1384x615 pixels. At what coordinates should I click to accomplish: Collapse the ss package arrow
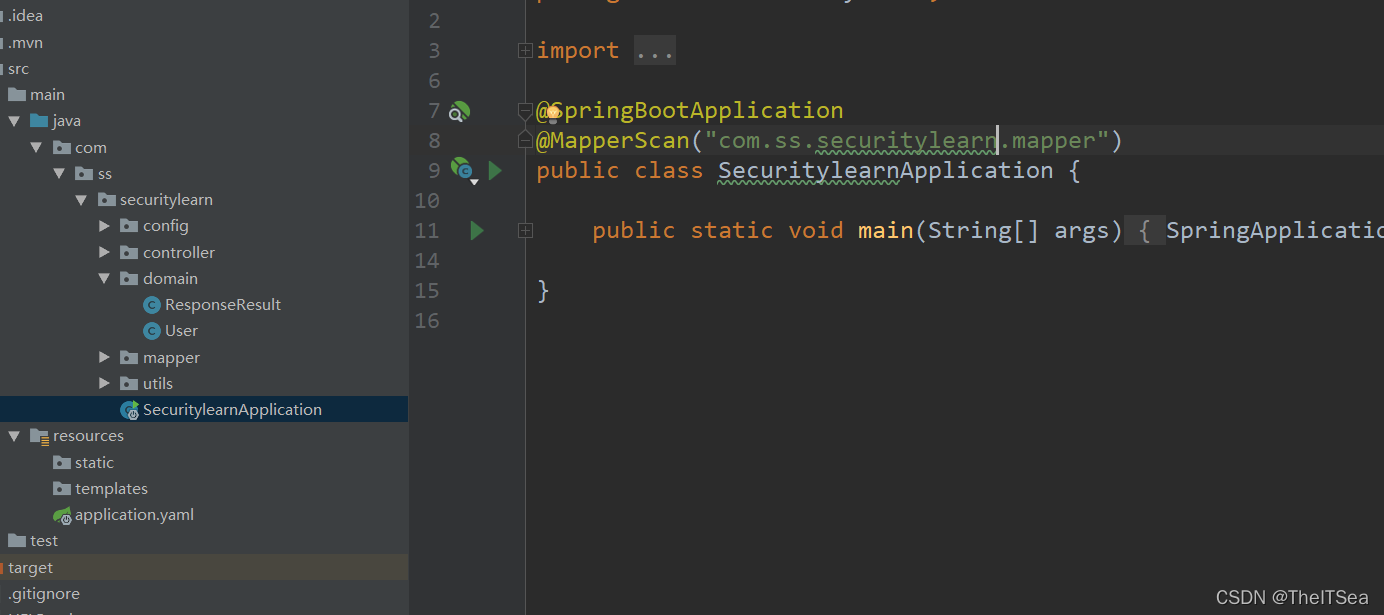click(59, 173)
